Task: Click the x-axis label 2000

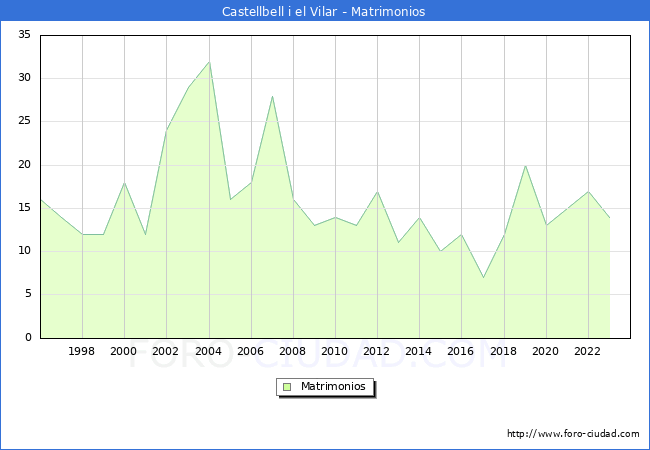Action: click(x=124, y=351)
